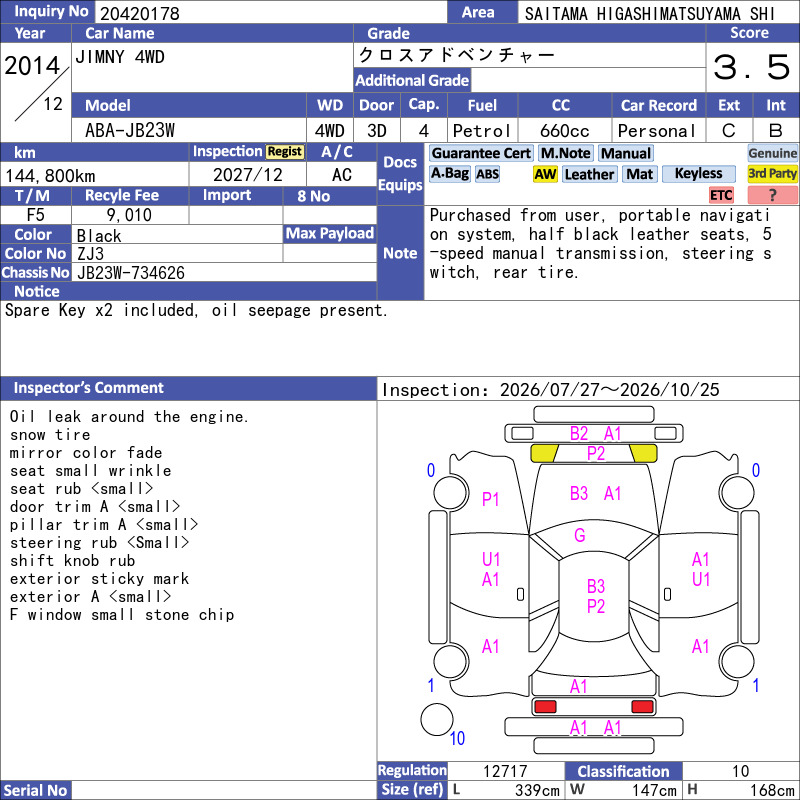This screenshot has height=800, width=800.
Task: Select the M.Note document badge
Action: pos(566,153)
